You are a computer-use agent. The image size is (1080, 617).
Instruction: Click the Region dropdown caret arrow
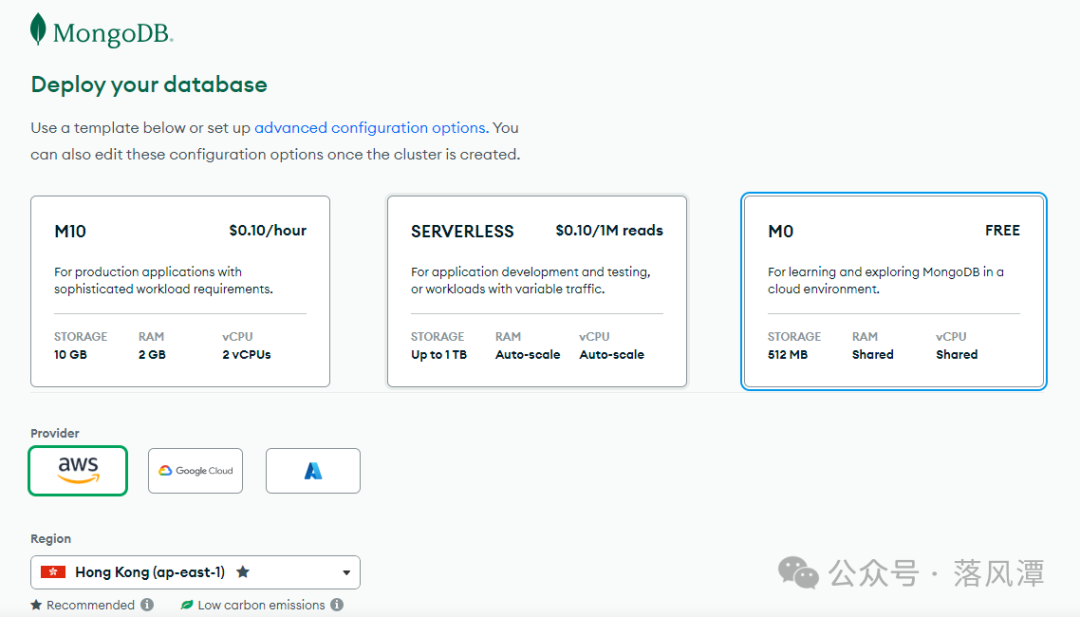[x=346, y=573]
